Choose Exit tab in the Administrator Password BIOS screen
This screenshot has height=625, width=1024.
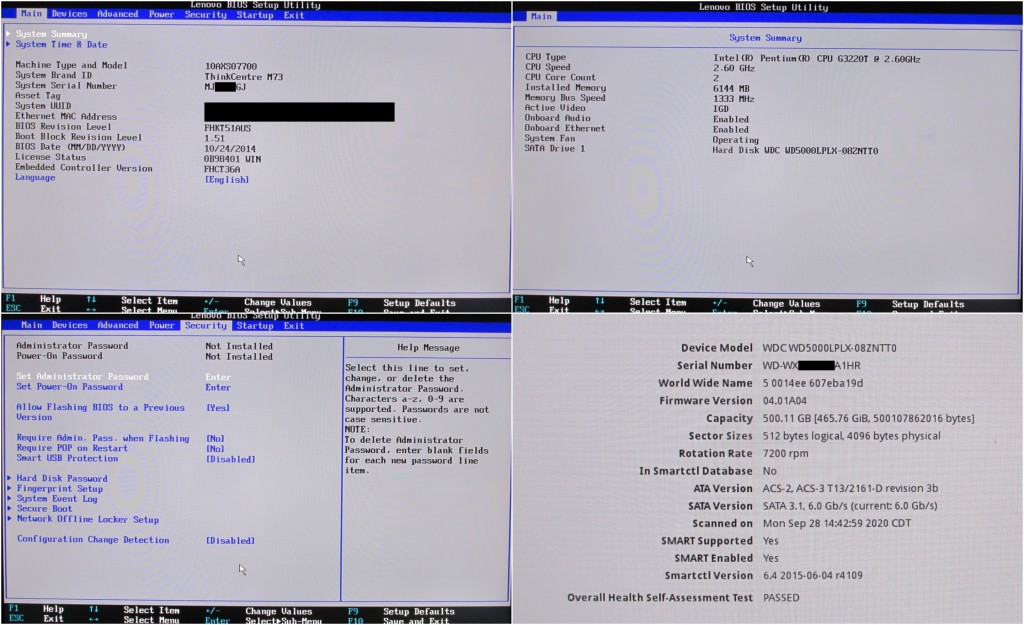point(293,325)
